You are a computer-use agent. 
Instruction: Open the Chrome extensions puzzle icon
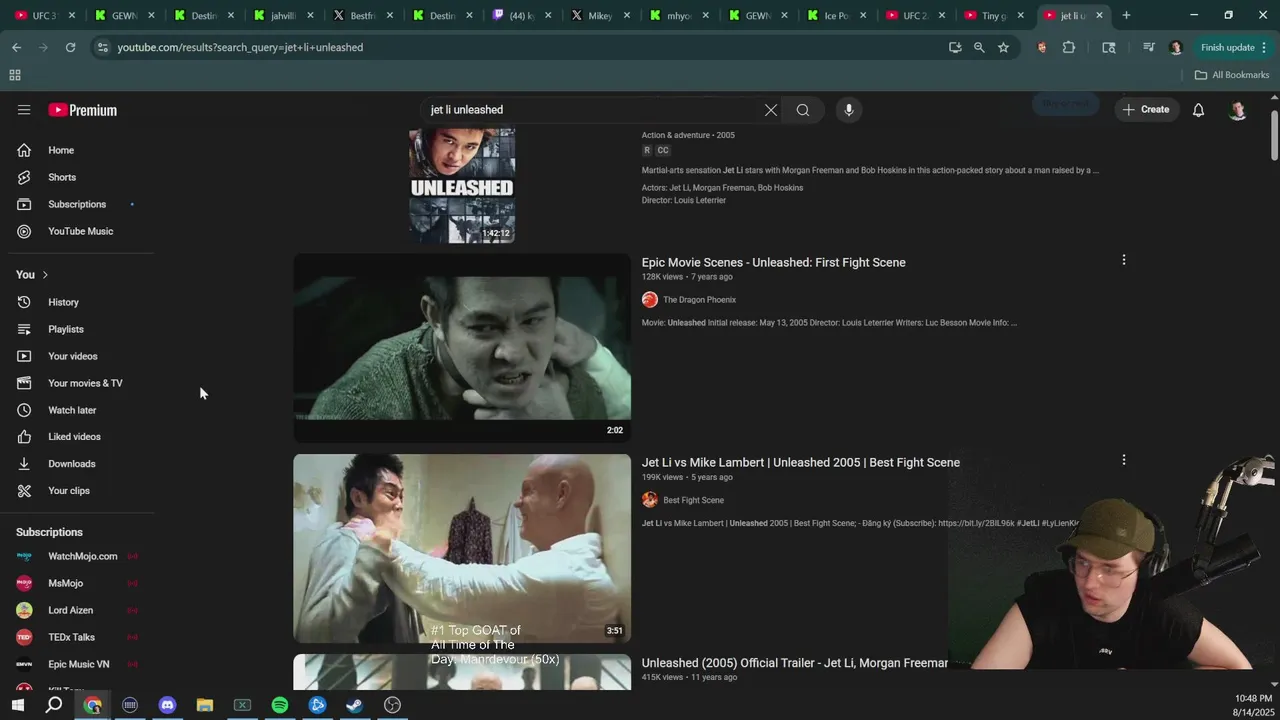[x=1069, y=47]
